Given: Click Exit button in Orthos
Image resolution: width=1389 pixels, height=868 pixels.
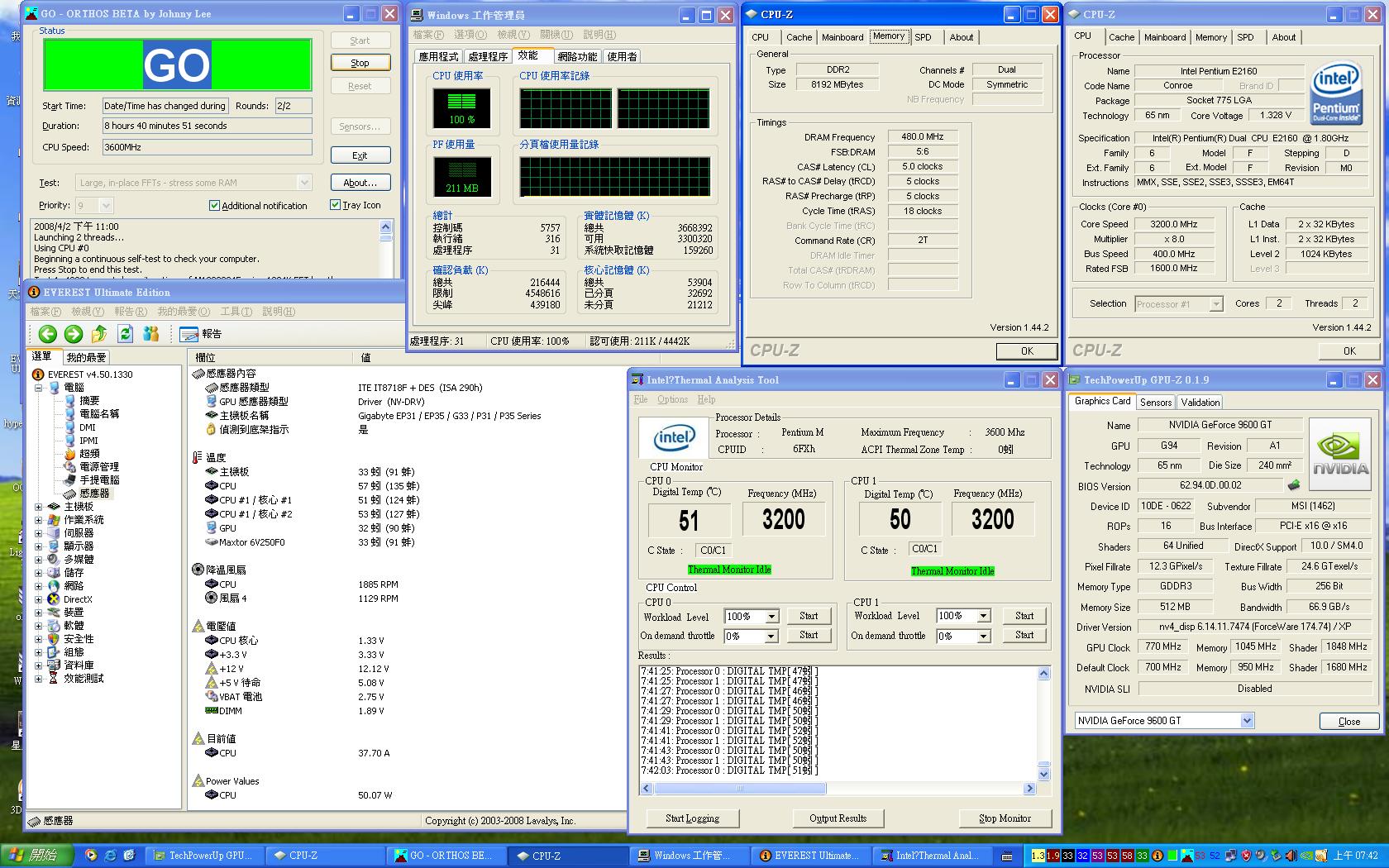Looking at the screenshot, I should click(x=360, y=155).
